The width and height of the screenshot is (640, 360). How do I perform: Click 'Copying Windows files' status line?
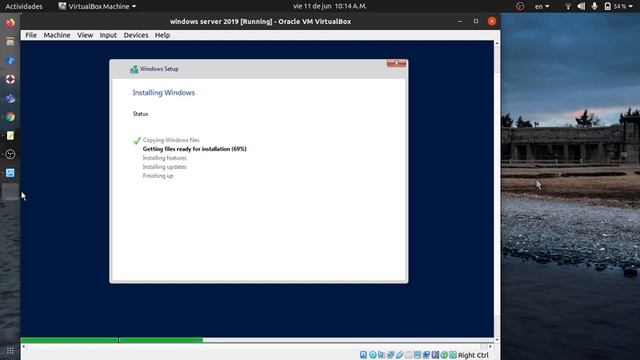pos(171,140)
